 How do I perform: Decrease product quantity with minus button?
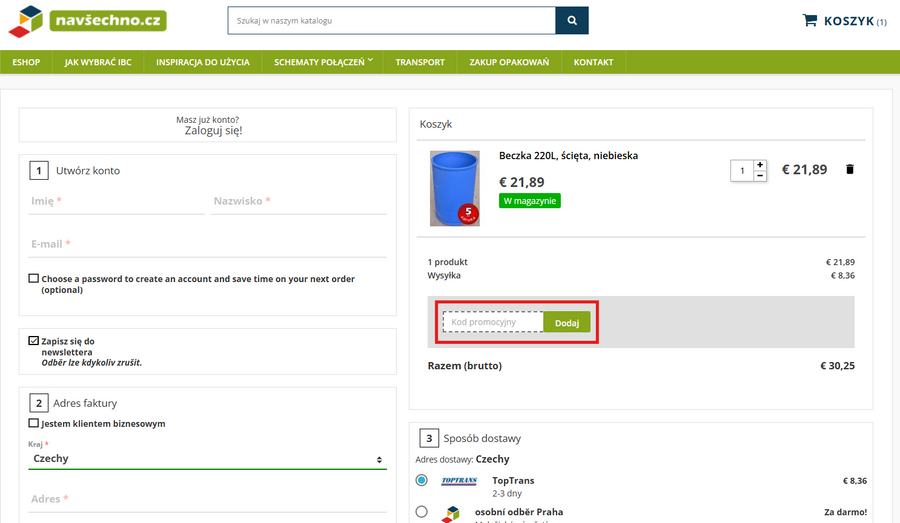coord(760,176)
